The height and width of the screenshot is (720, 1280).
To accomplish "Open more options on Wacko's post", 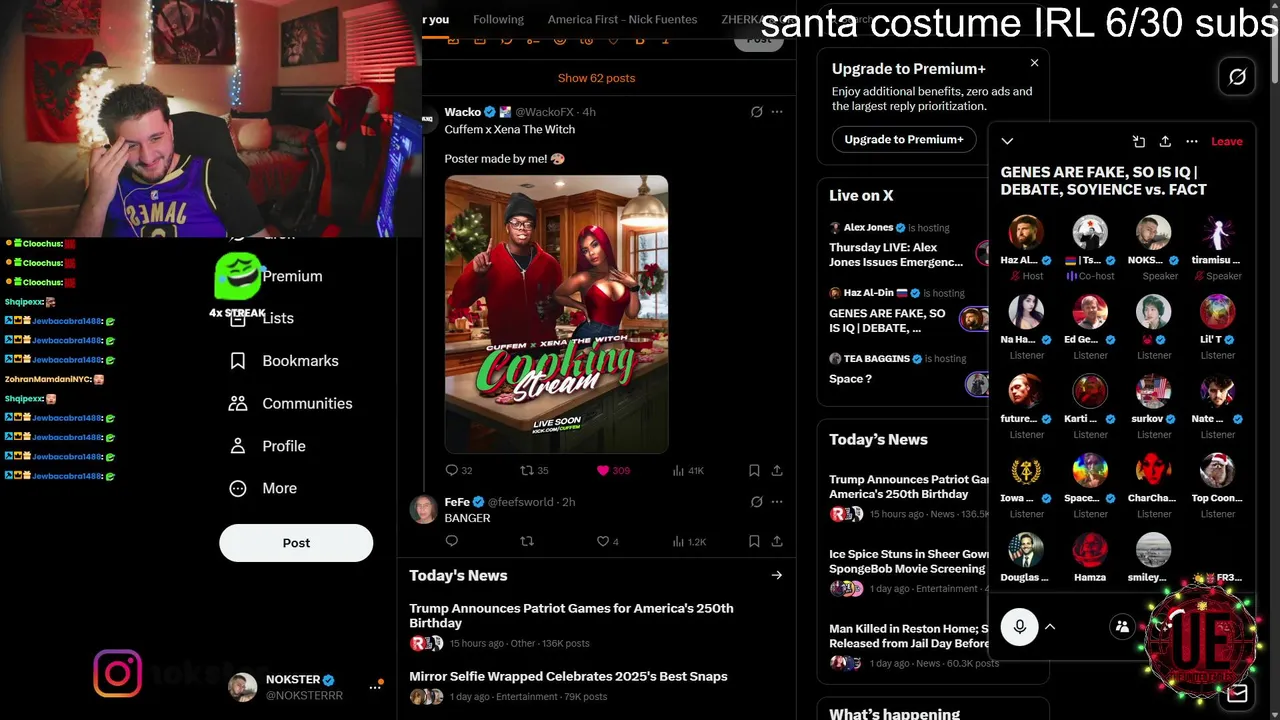I will (x=777, y=112).
